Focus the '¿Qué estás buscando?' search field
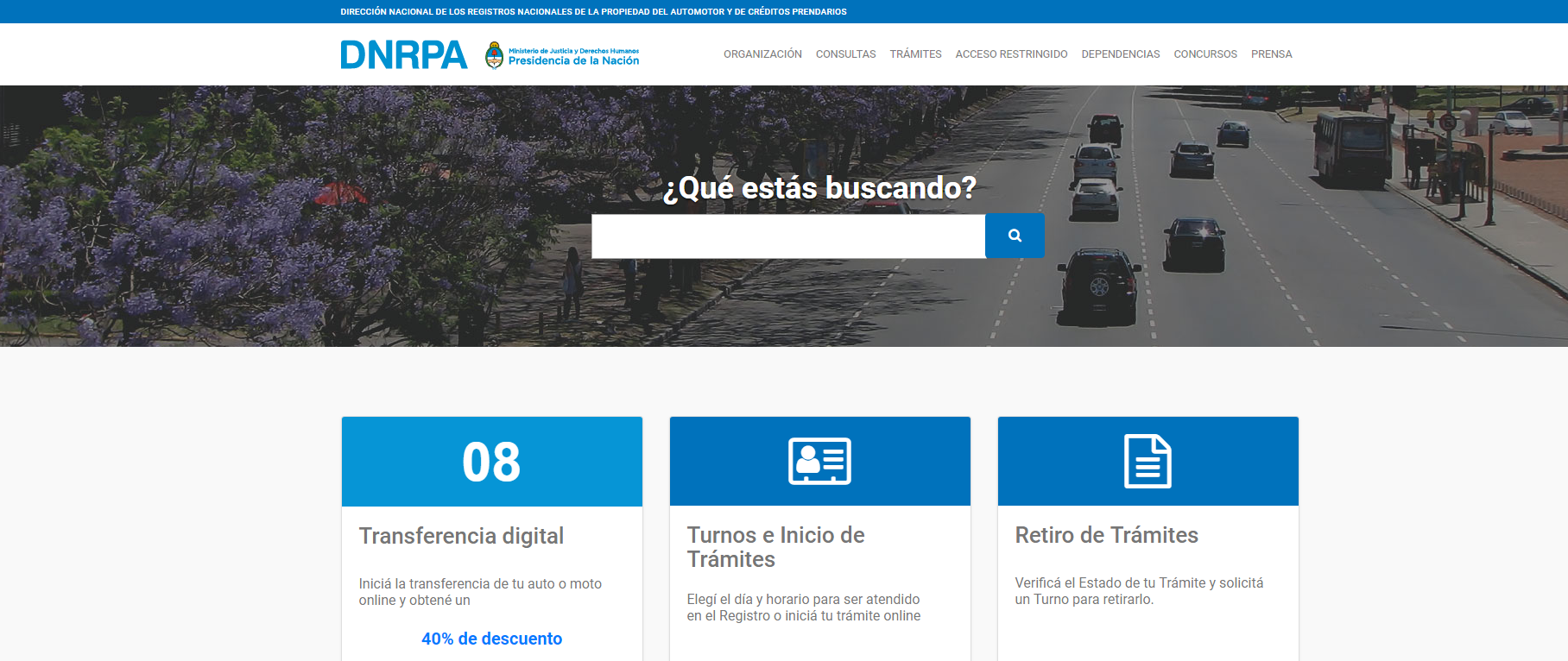The image size is (1568, 661). pos(787,236)
